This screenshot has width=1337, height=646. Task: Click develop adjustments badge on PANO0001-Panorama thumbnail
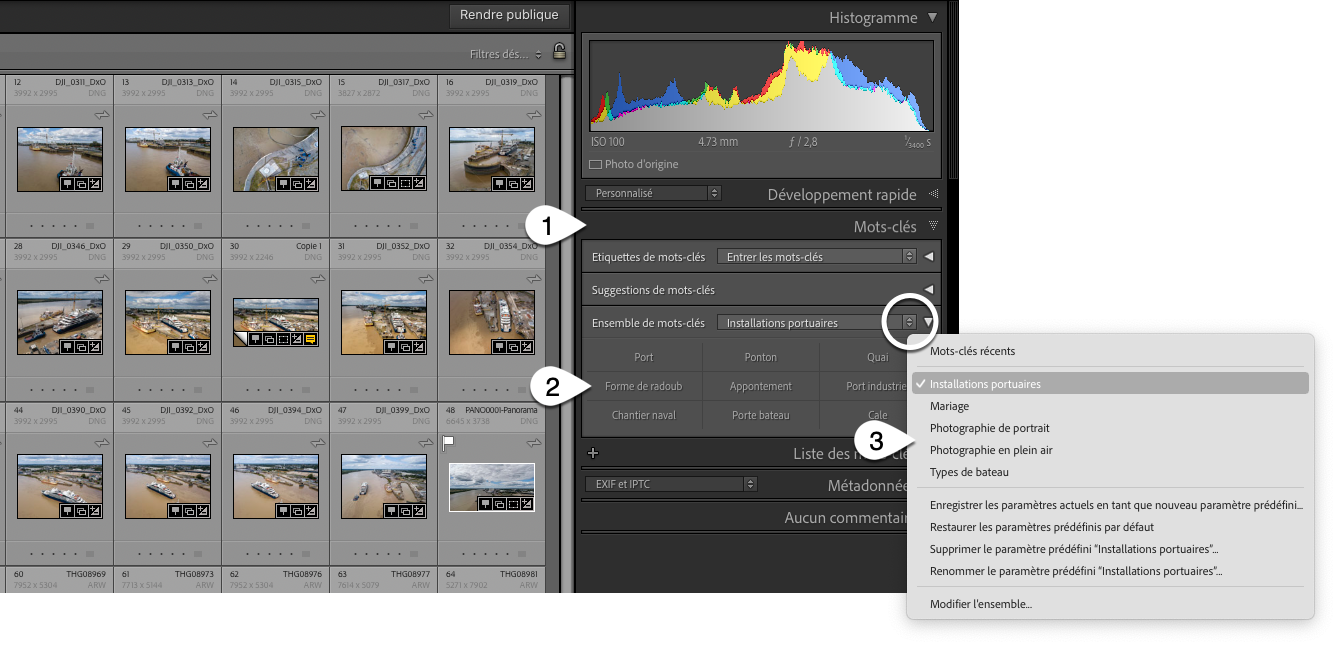(x=527, y=504)
